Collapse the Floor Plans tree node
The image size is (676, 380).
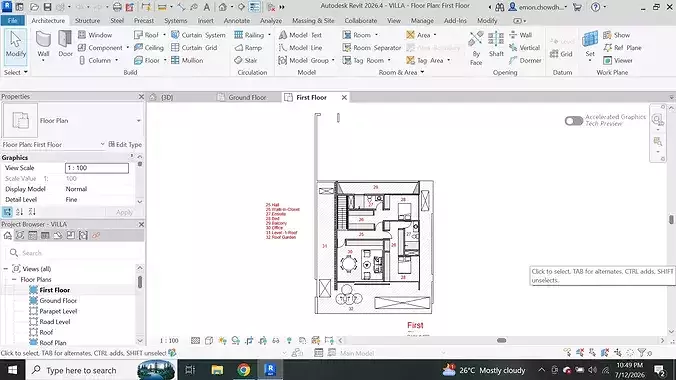coord(14,280)
